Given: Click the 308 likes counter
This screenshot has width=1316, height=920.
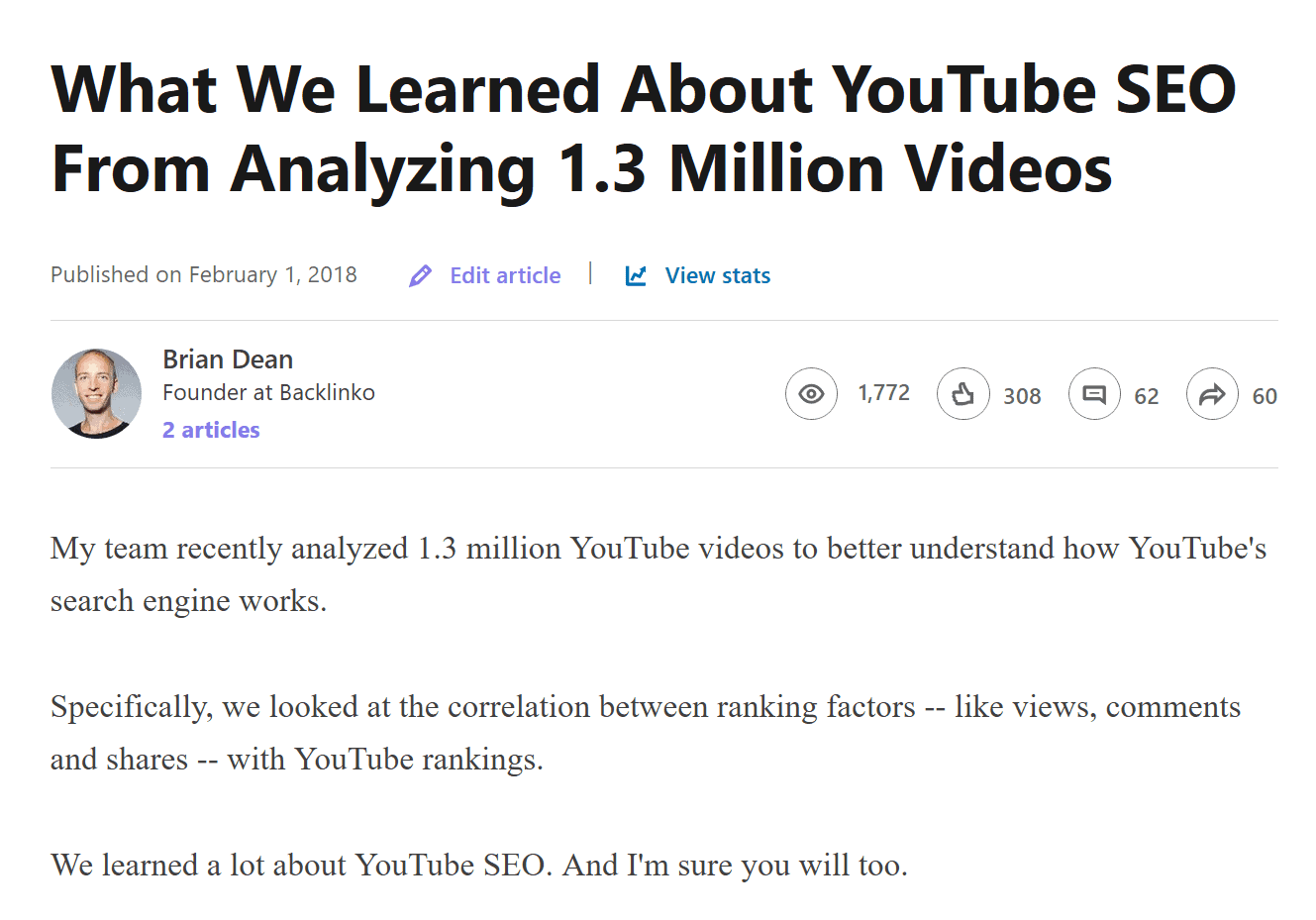Looking at the screenshot, I should click(x=1022, y=395).
